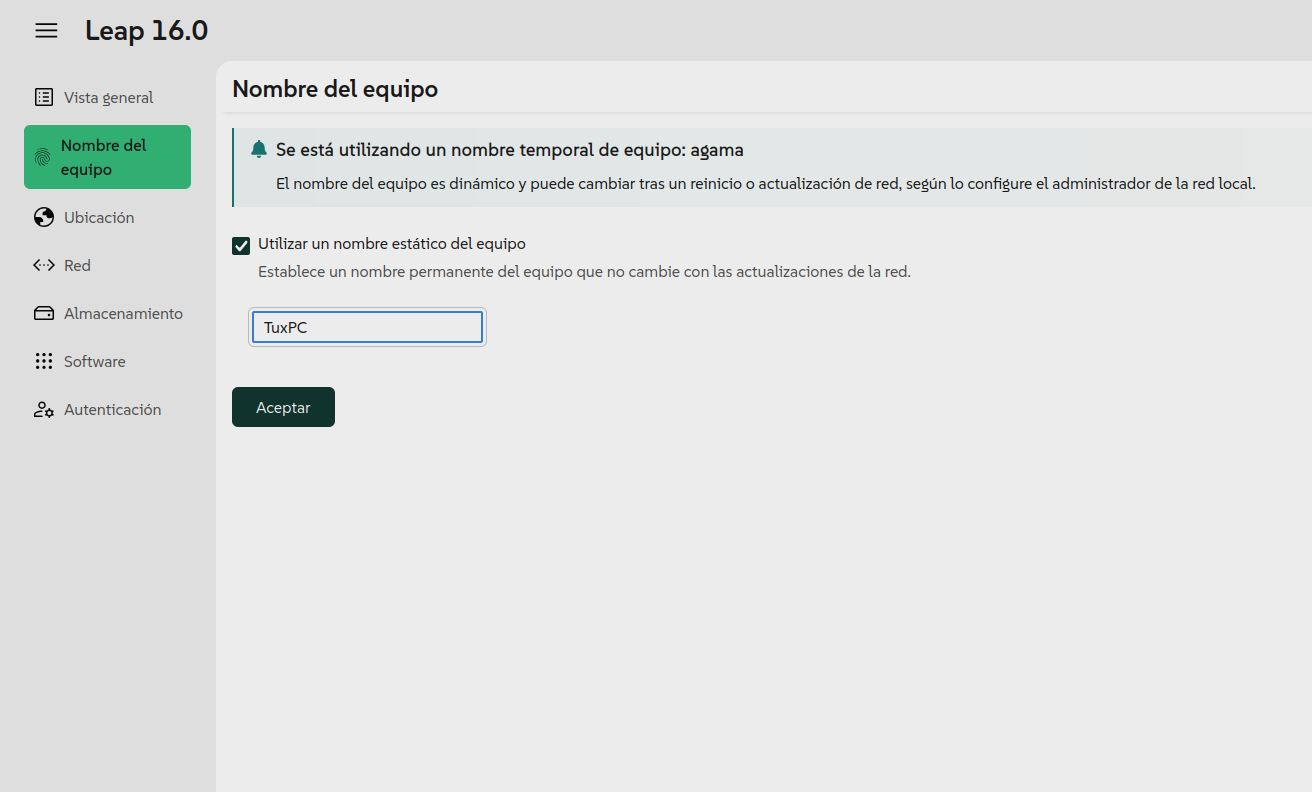Click the hard drive icon for Almacenamiento

(44, 313)
